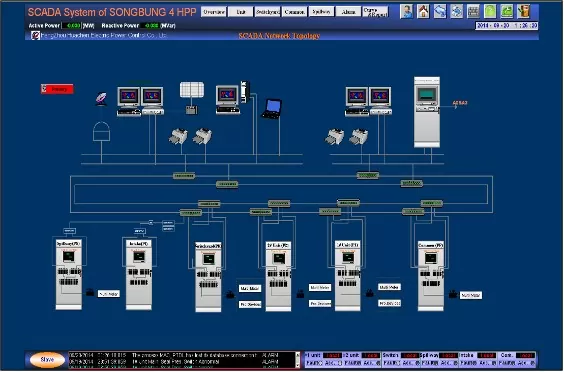Click the blue double-arrow switch icon
This screenshot has width=564, height=372.
(x=440, y=12)
